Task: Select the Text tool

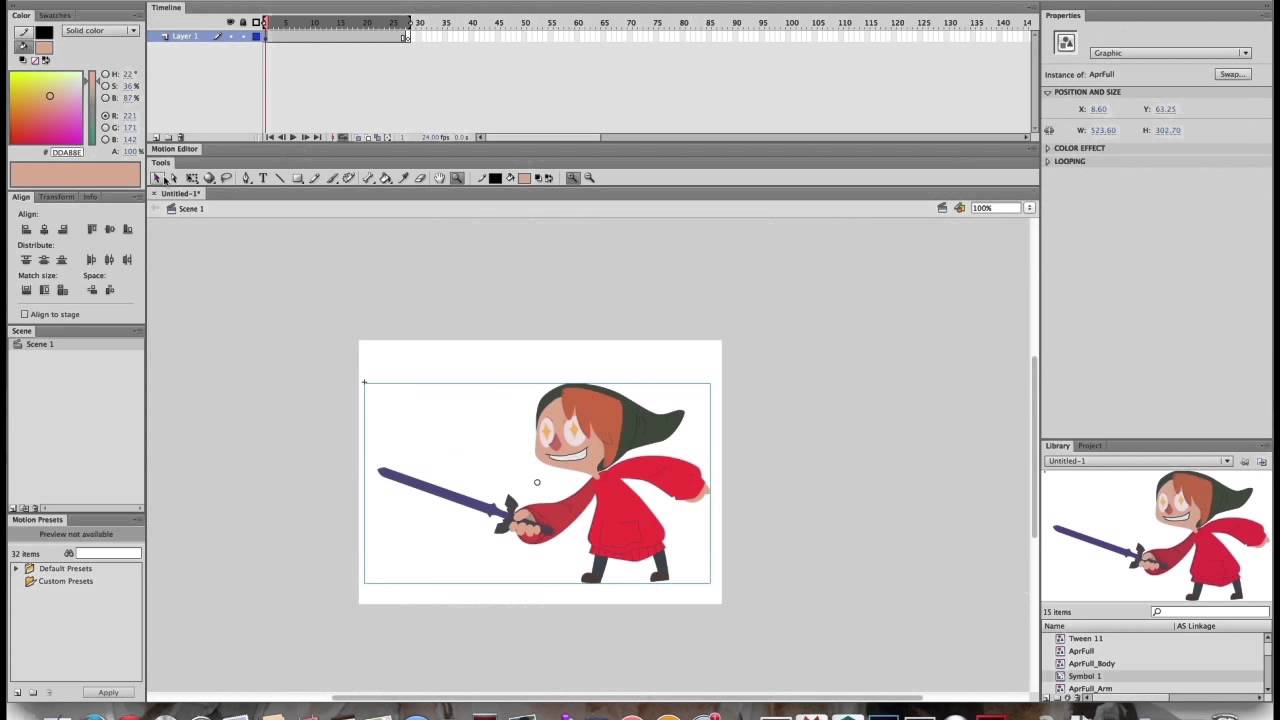Action: 263,178
